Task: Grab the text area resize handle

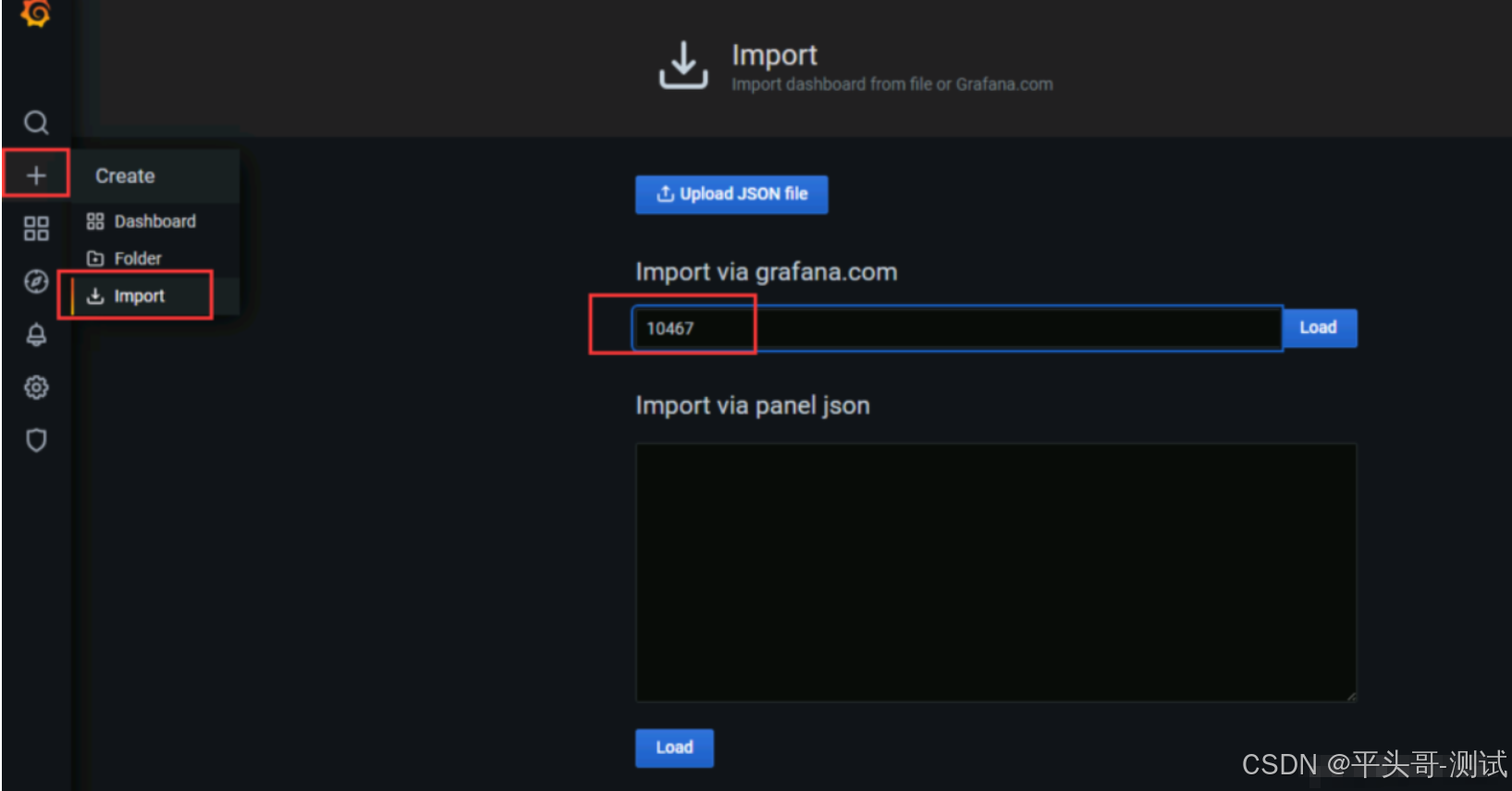Action: click(x=1351, y=696)
